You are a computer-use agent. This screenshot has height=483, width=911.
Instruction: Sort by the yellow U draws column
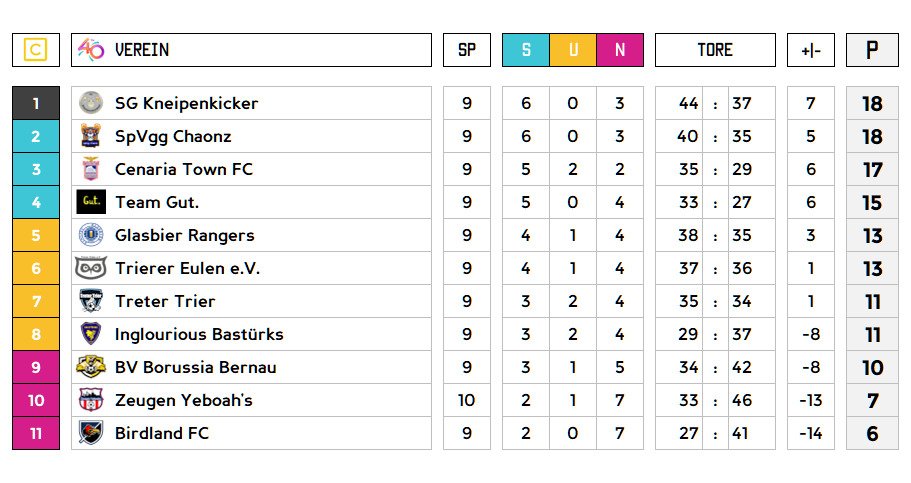click(x=573, y=50)
